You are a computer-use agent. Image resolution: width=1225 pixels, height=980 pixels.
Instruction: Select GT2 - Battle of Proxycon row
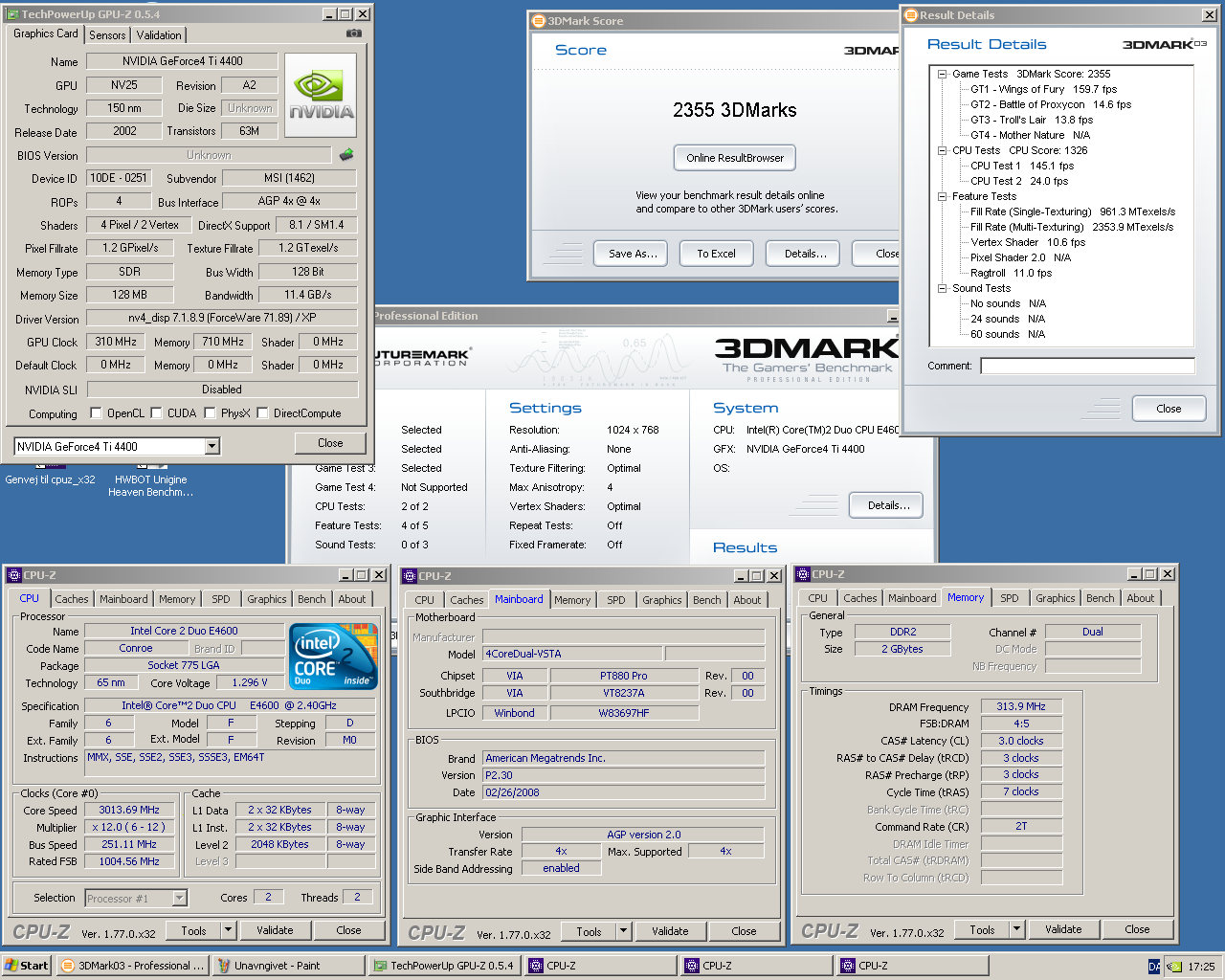coord(1051,104)
